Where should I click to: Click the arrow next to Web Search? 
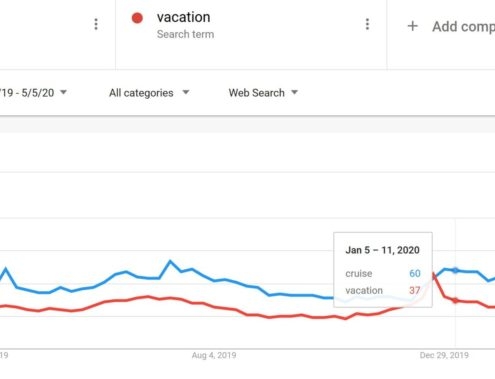[294, 92]
